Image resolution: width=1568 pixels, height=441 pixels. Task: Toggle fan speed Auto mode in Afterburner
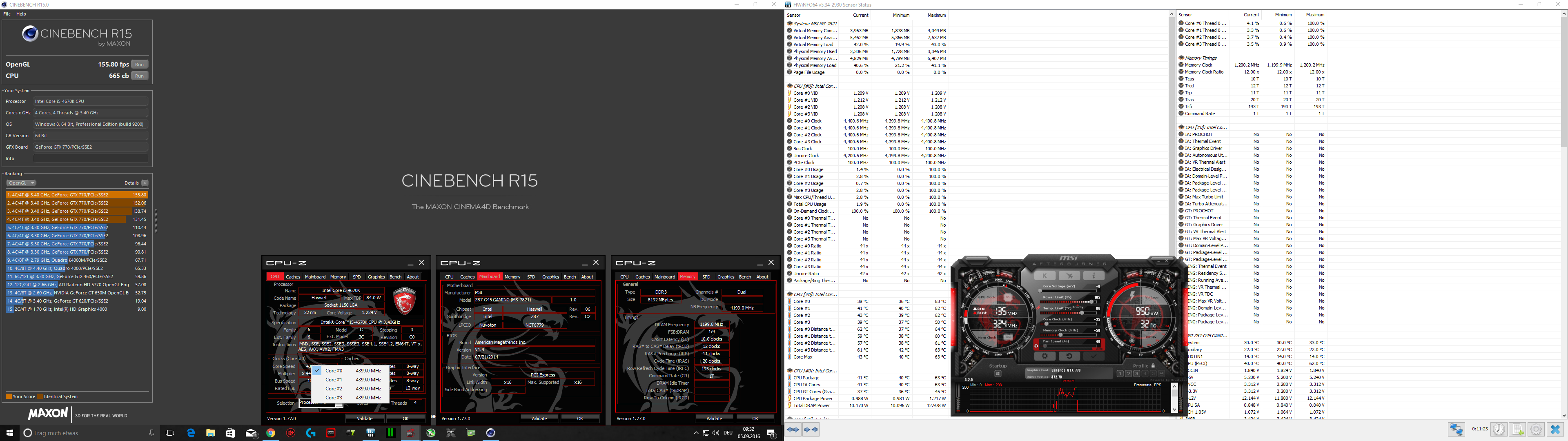click(x=1099, y=349)
